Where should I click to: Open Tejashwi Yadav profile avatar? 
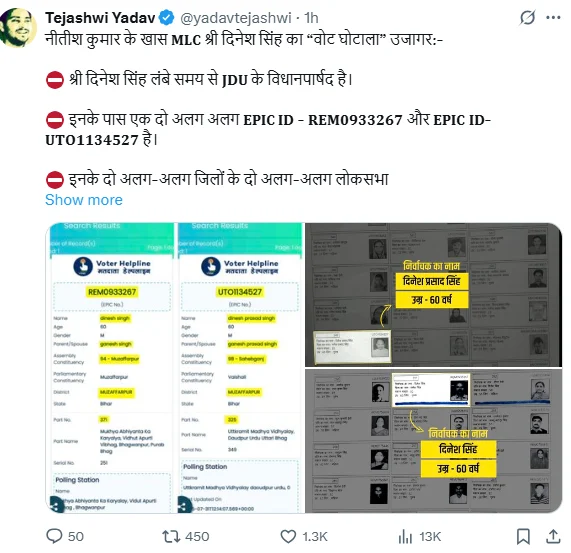point(18,28)
